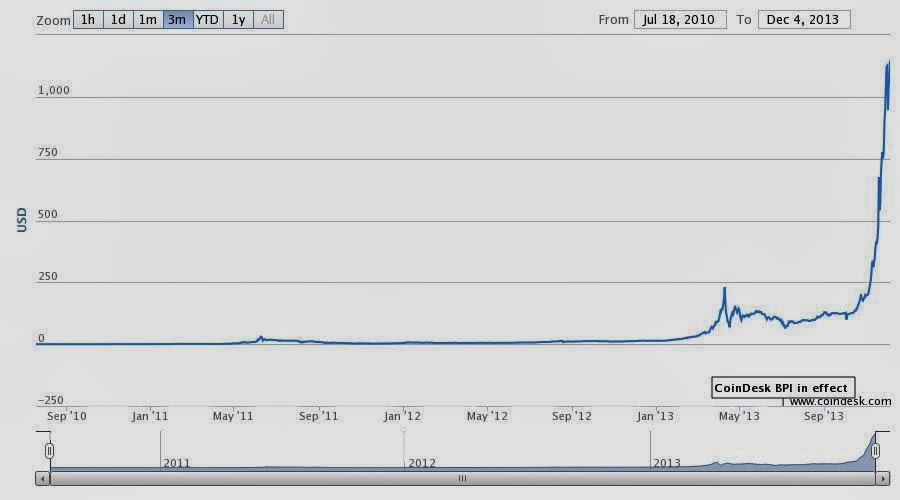Click the USD axis title
900x500 pixels.
point(22,220)
